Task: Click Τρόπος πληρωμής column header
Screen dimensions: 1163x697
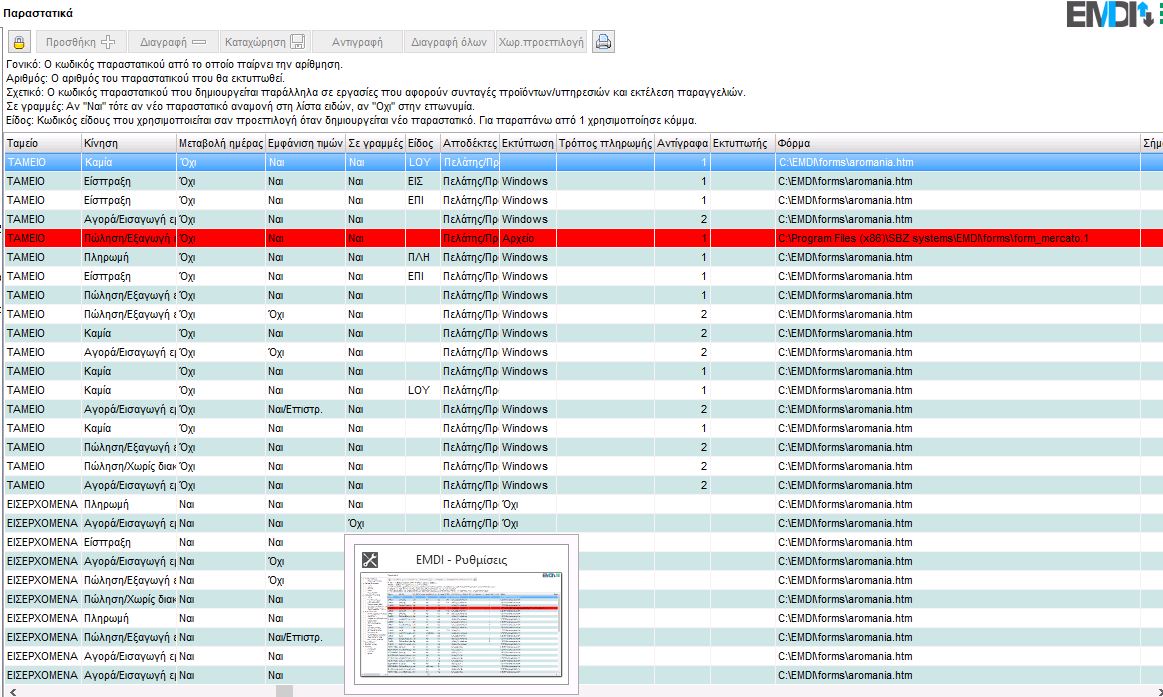Action: (605, 143)
